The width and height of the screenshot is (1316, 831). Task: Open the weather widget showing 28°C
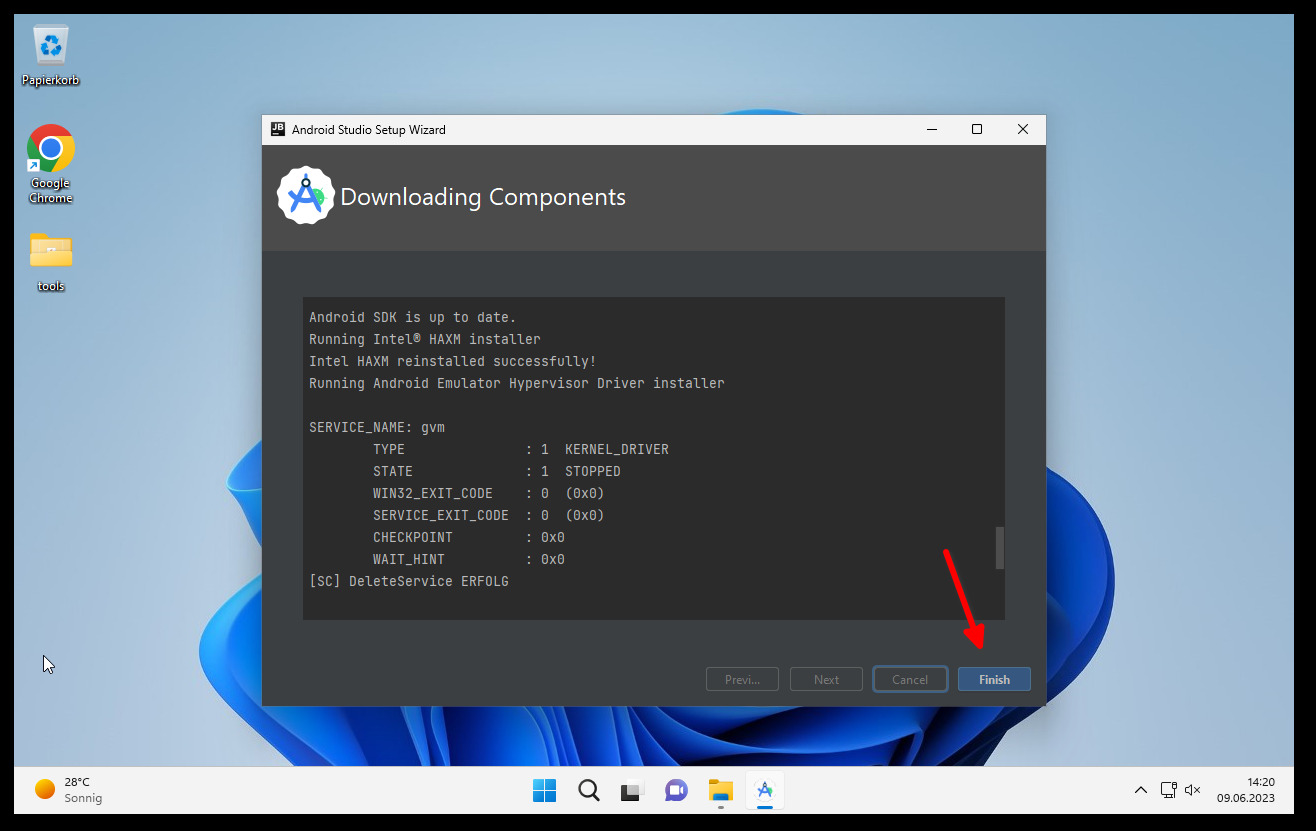pyautogui.click(x=68, y=790)
